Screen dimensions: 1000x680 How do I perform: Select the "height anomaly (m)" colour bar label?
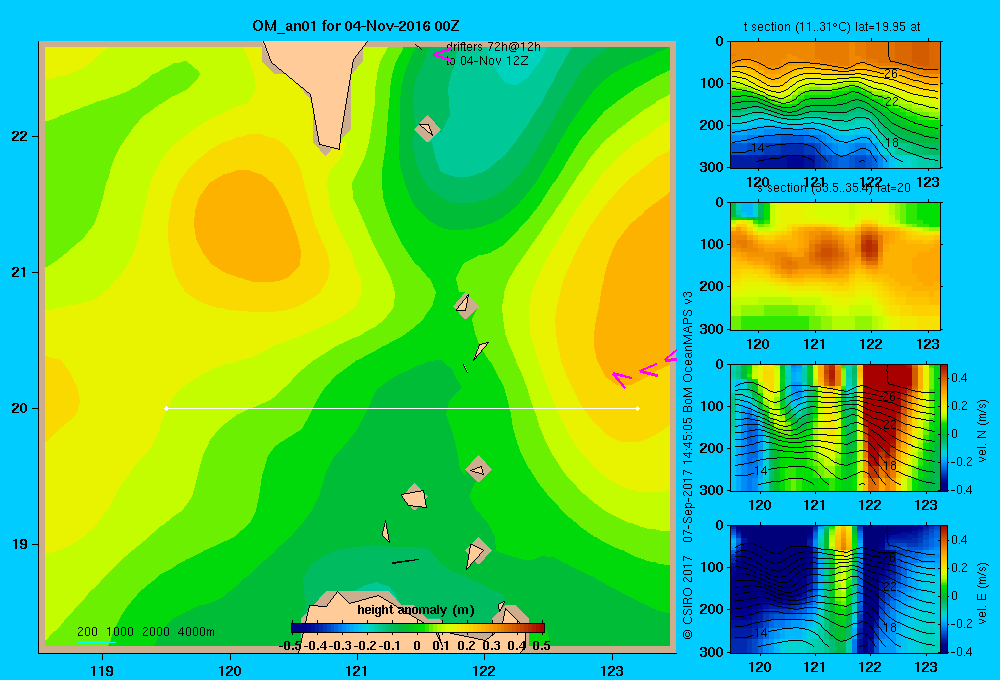(416, 610)
